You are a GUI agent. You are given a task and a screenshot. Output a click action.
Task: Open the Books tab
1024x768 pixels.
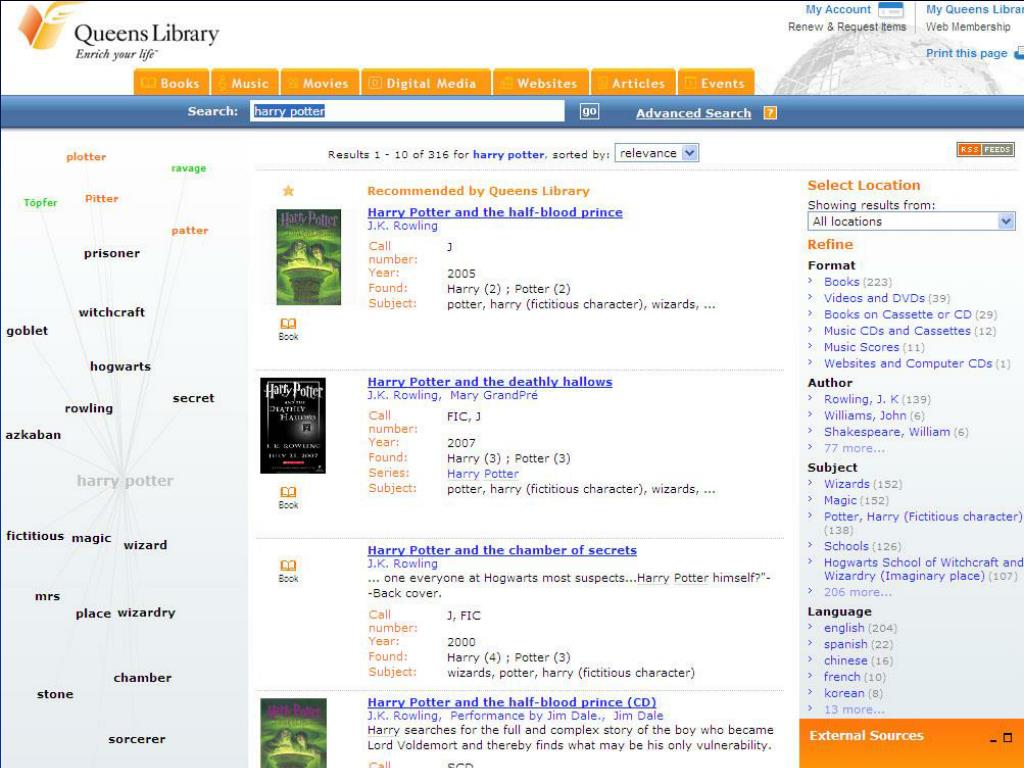(171, 83)
